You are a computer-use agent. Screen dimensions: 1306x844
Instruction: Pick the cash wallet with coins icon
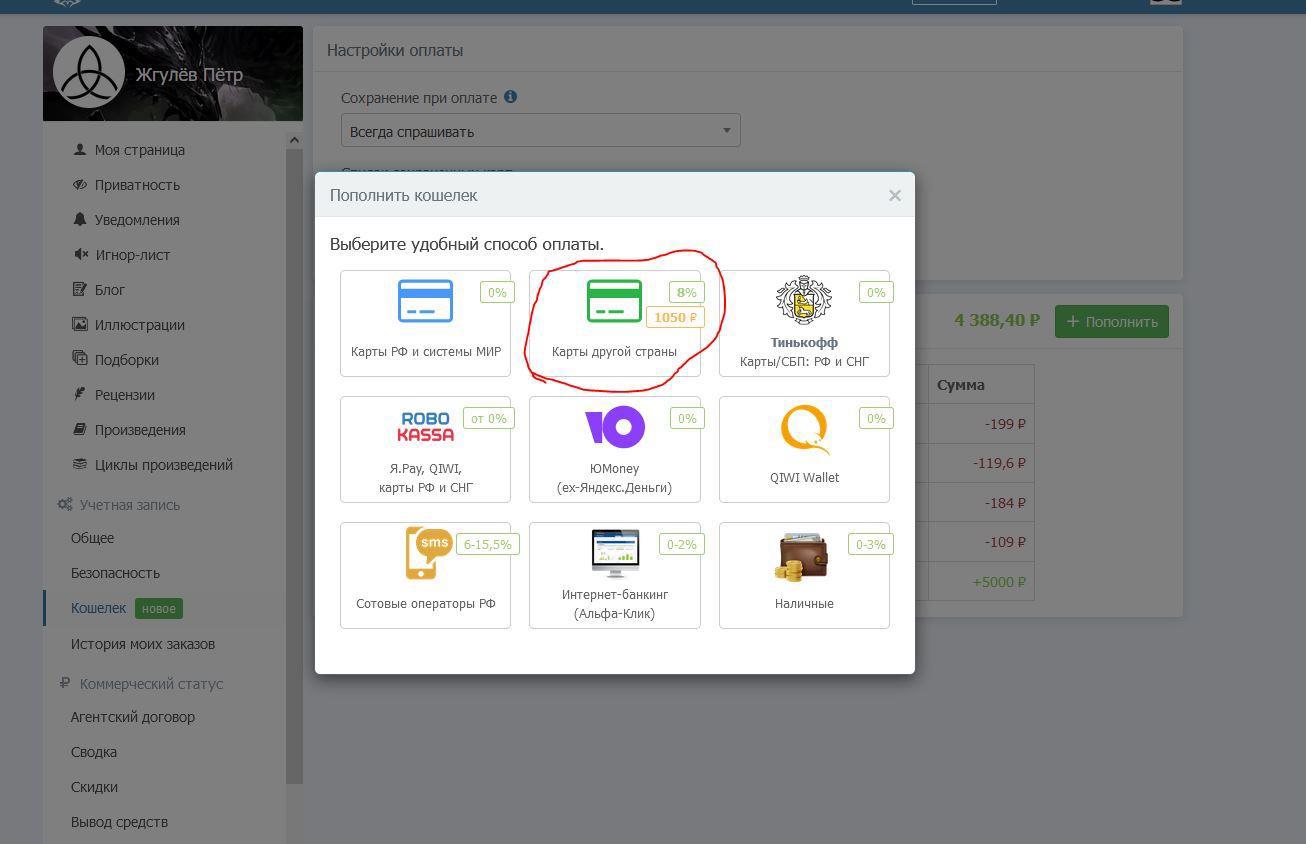(x=802, y=556)
